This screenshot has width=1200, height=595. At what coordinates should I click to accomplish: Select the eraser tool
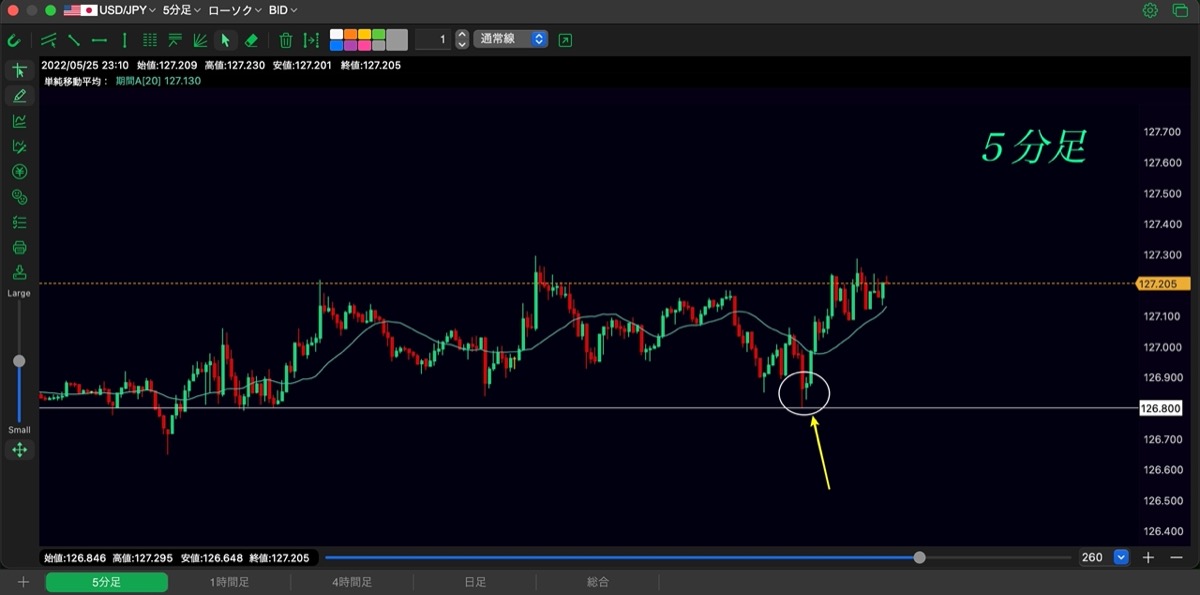pyautogui.click(x=251, y=40)
